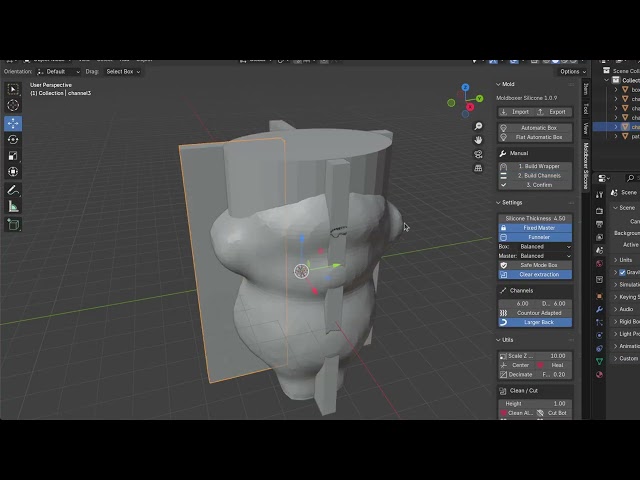Open the View Layer properties icon
The image size is (640, 480).
[599, 237]
